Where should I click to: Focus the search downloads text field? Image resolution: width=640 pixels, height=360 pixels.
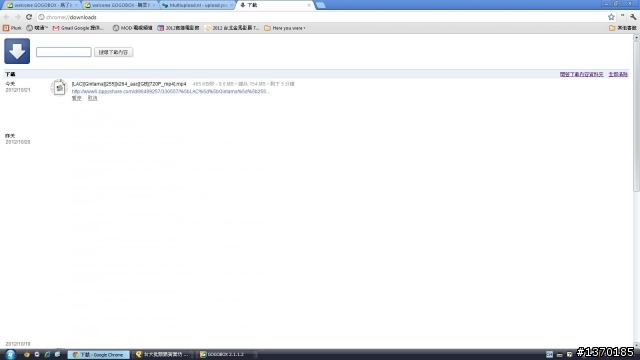pyautogui.click(x=64, y=52)
